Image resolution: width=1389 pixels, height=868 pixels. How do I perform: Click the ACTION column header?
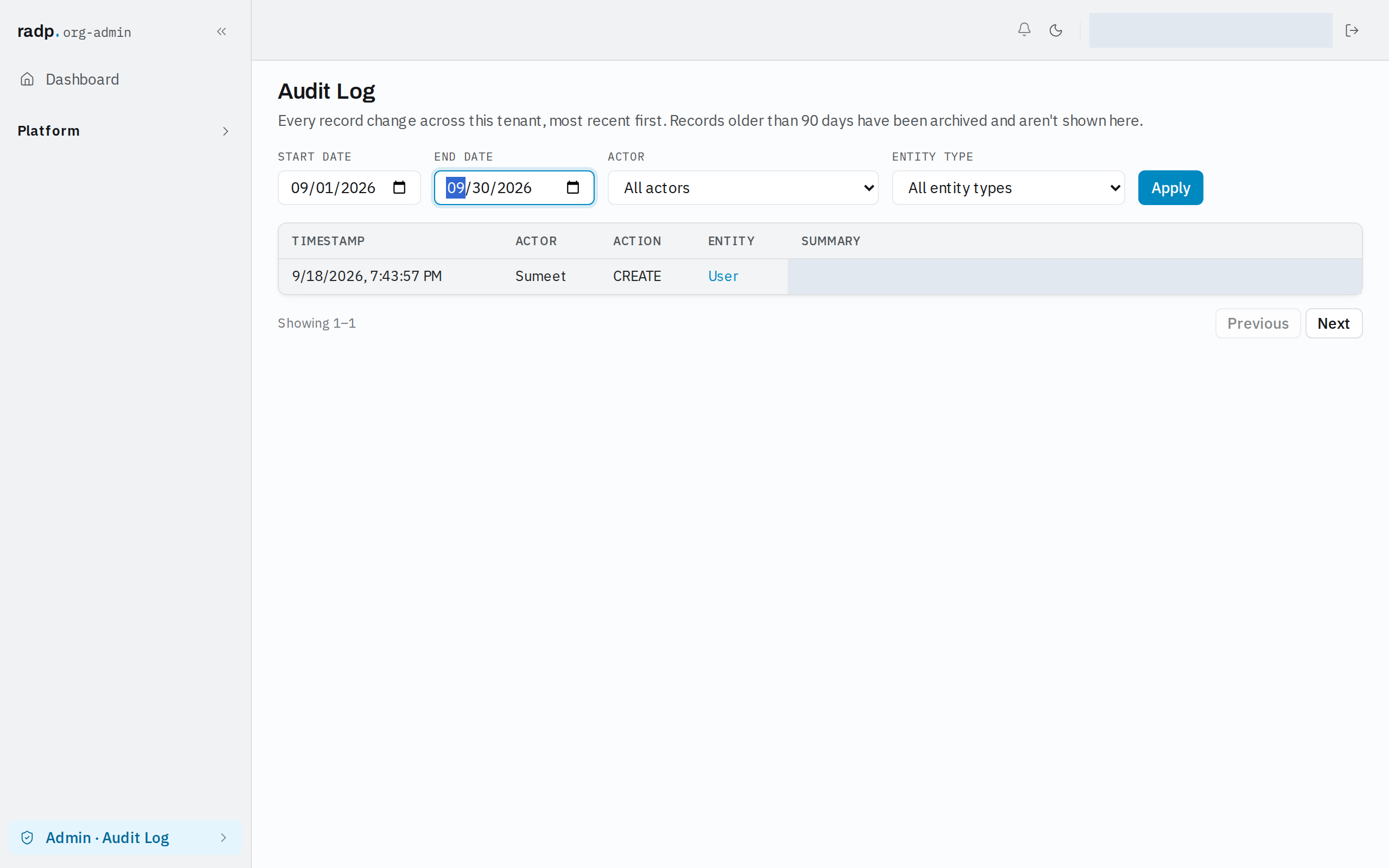[637, 241]
